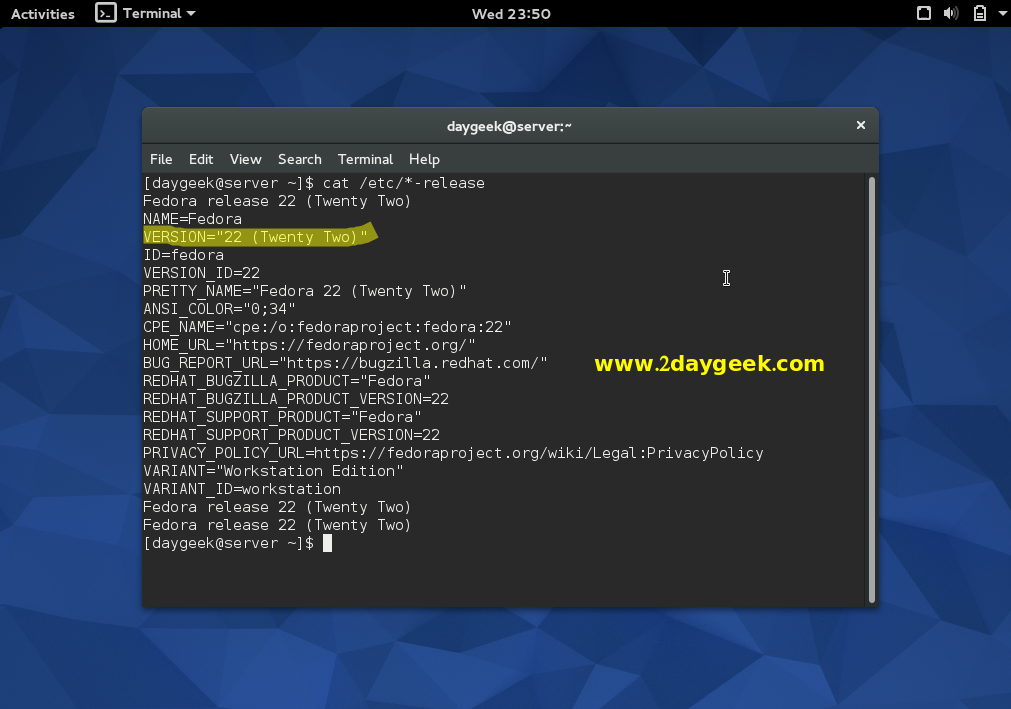Click the volume speaker icon
Screen dimensions: 1011x709
[951, 13]
